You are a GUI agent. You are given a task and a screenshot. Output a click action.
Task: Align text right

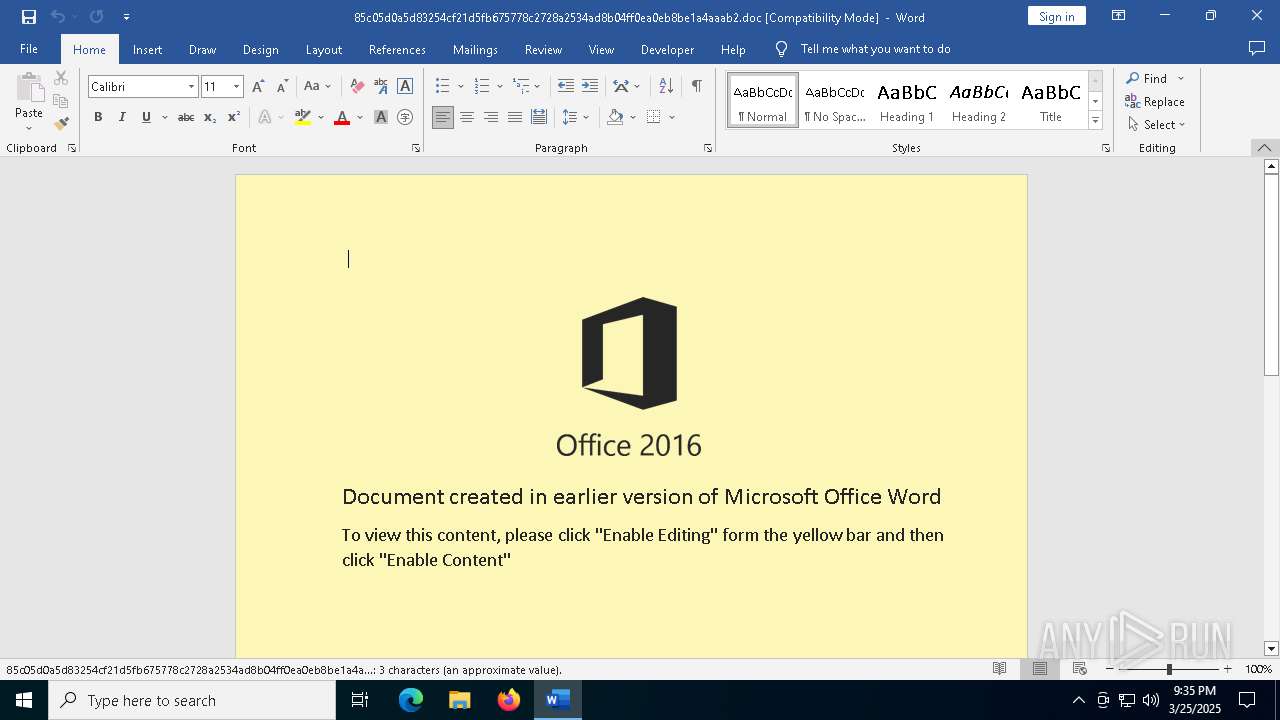pos(491,117)
